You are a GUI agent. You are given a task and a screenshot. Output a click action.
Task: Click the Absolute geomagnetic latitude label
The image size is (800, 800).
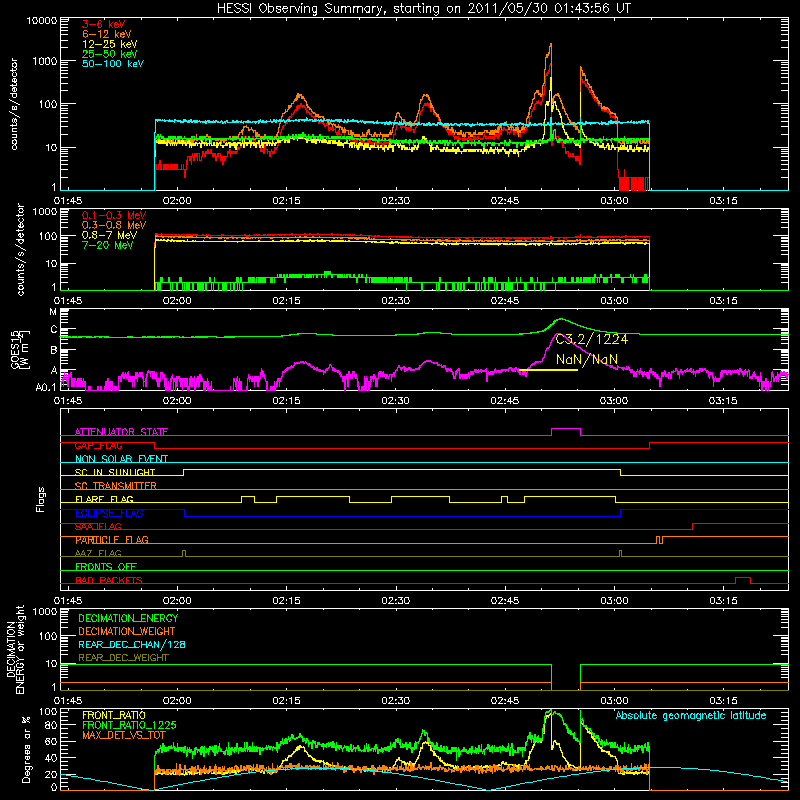pyautogui.click(x=691, y=716)
